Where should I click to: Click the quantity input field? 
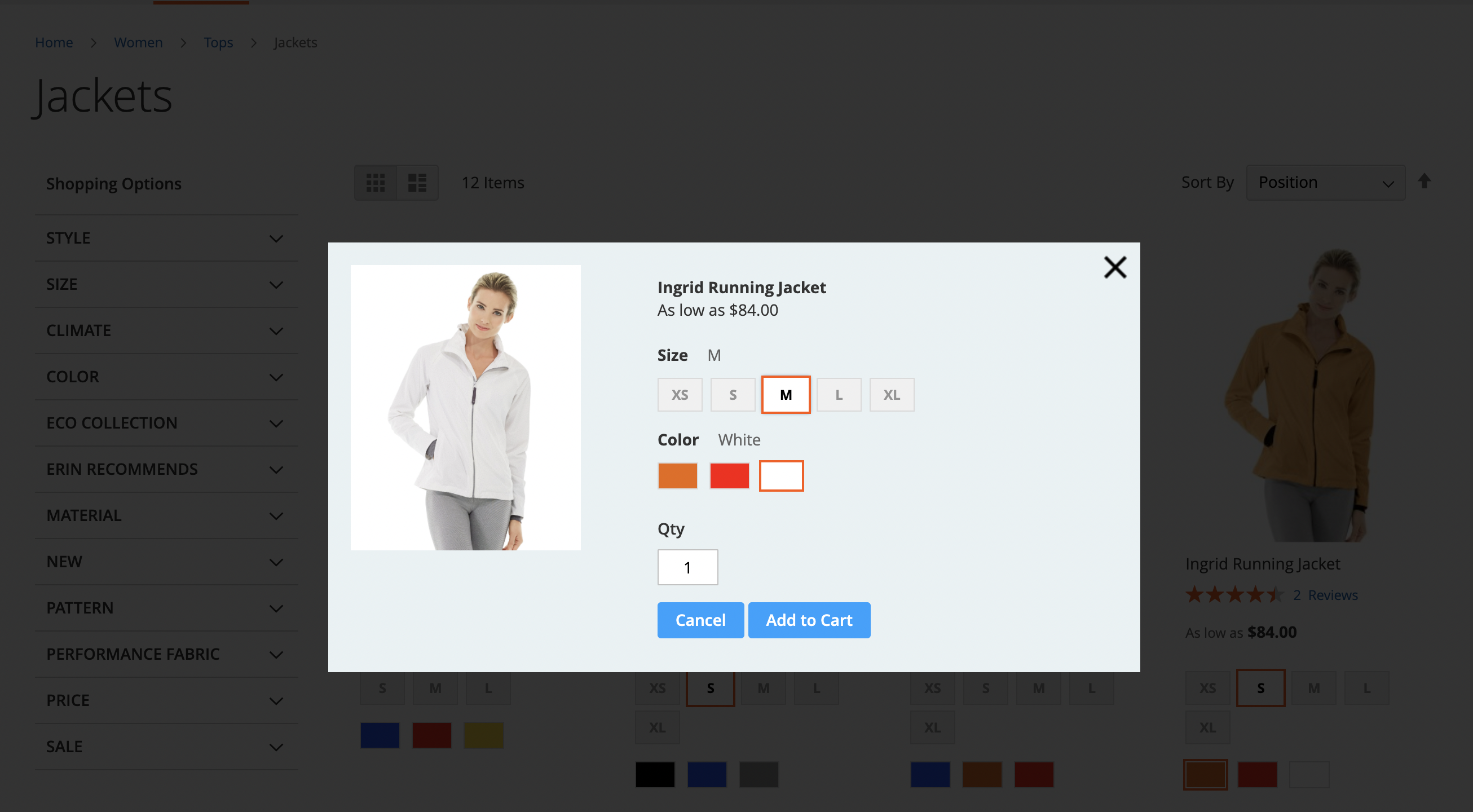pos(687,567)
